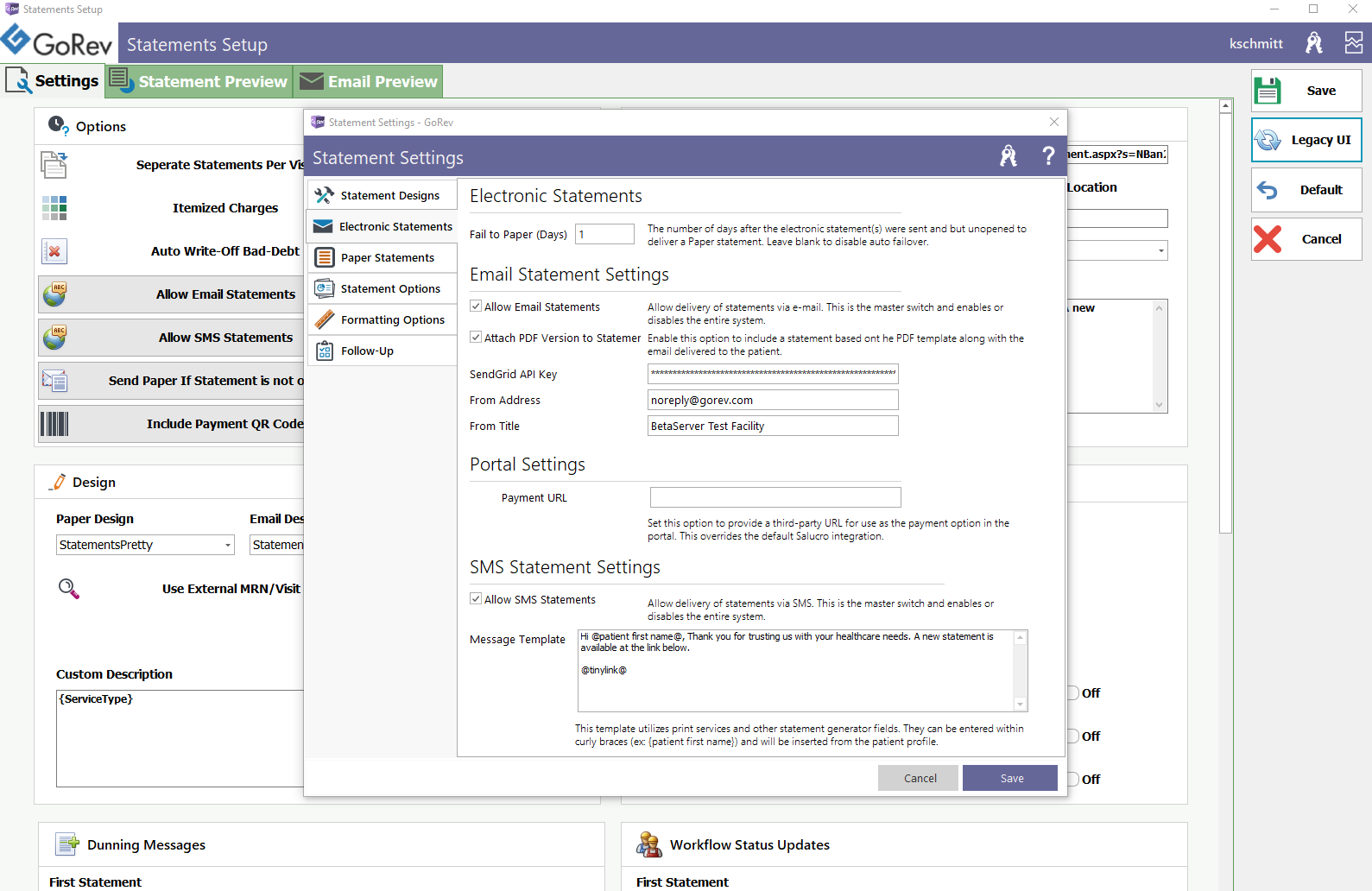Toggle Include Payment QR Code option

point(171,424)
